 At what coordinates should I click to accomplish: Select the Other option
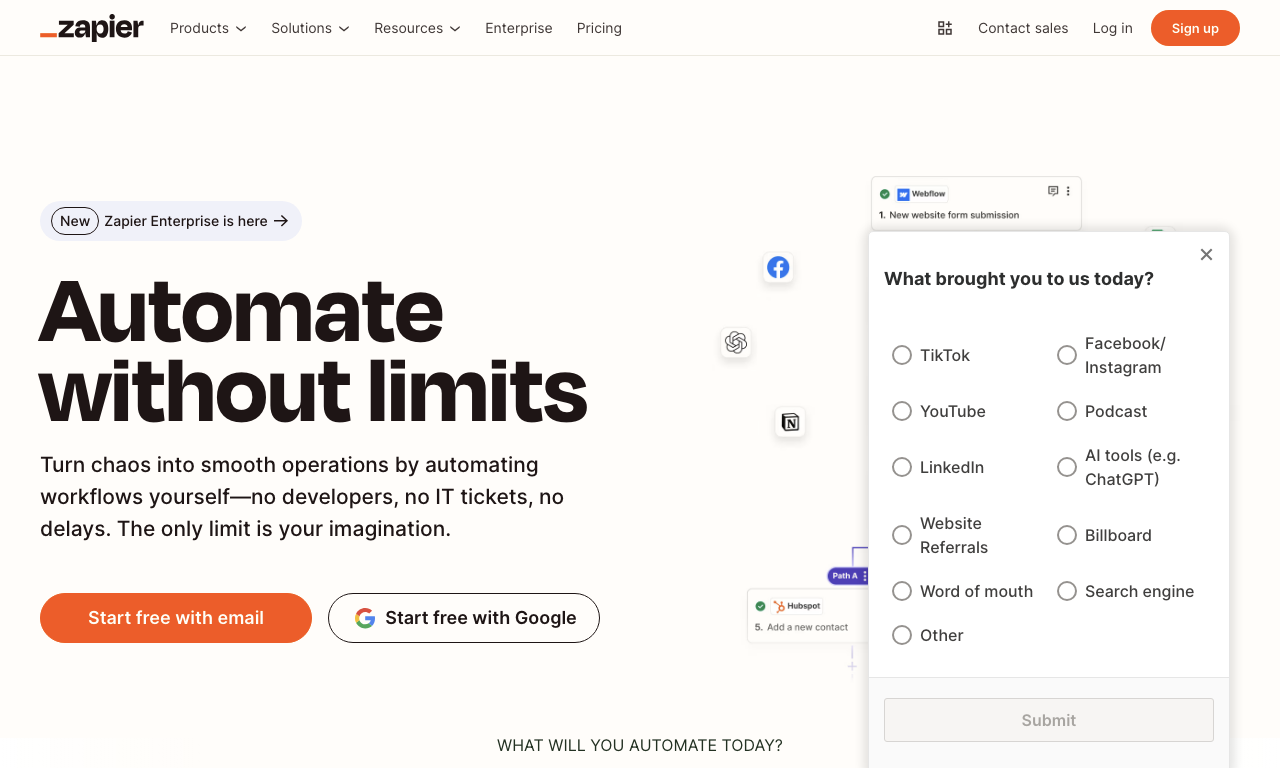[x=902, y=635]
